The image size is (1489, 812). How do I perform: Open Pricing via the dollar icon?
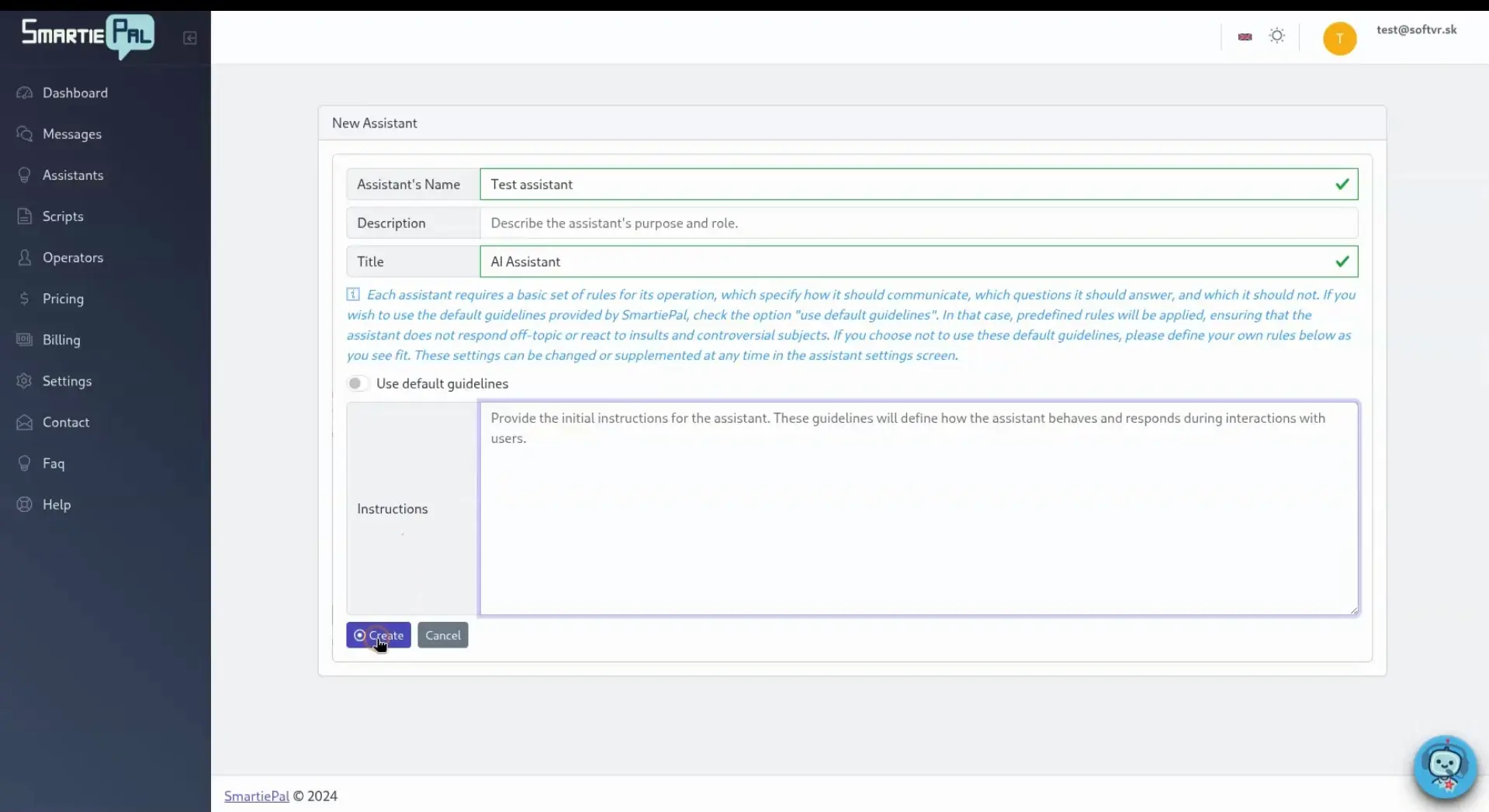24,299
